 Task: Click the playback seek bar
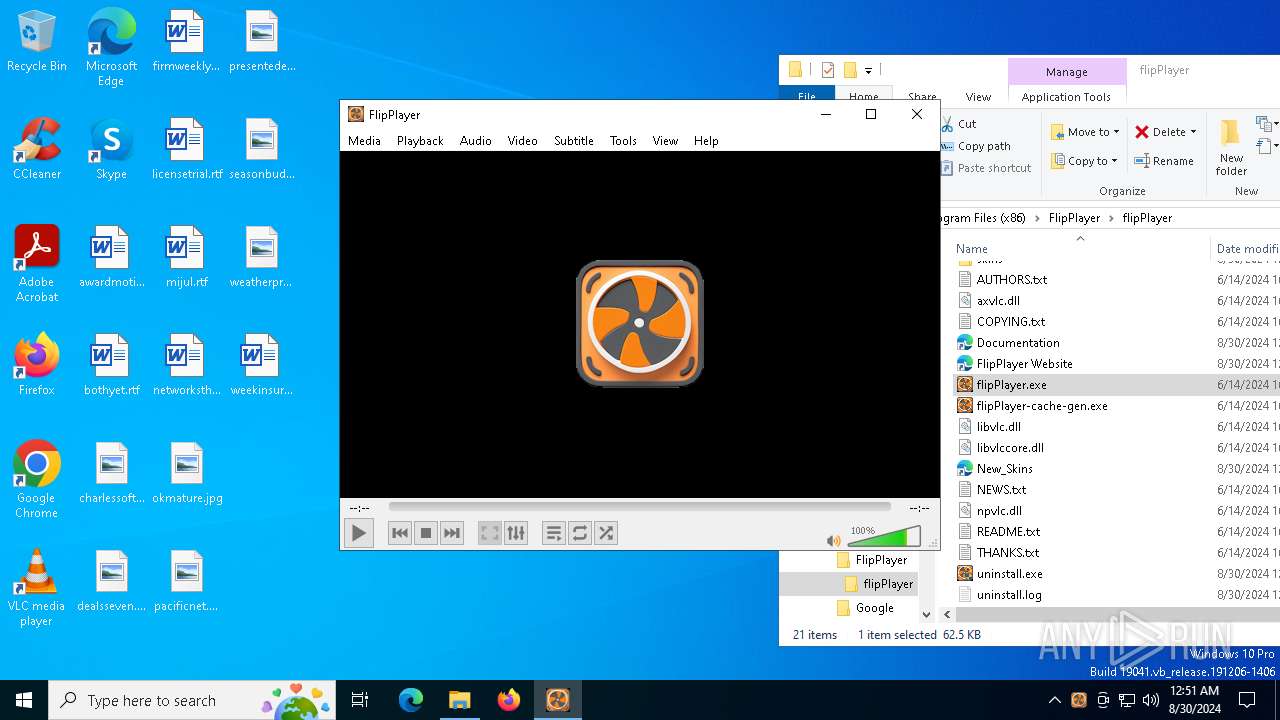(639, 507)
